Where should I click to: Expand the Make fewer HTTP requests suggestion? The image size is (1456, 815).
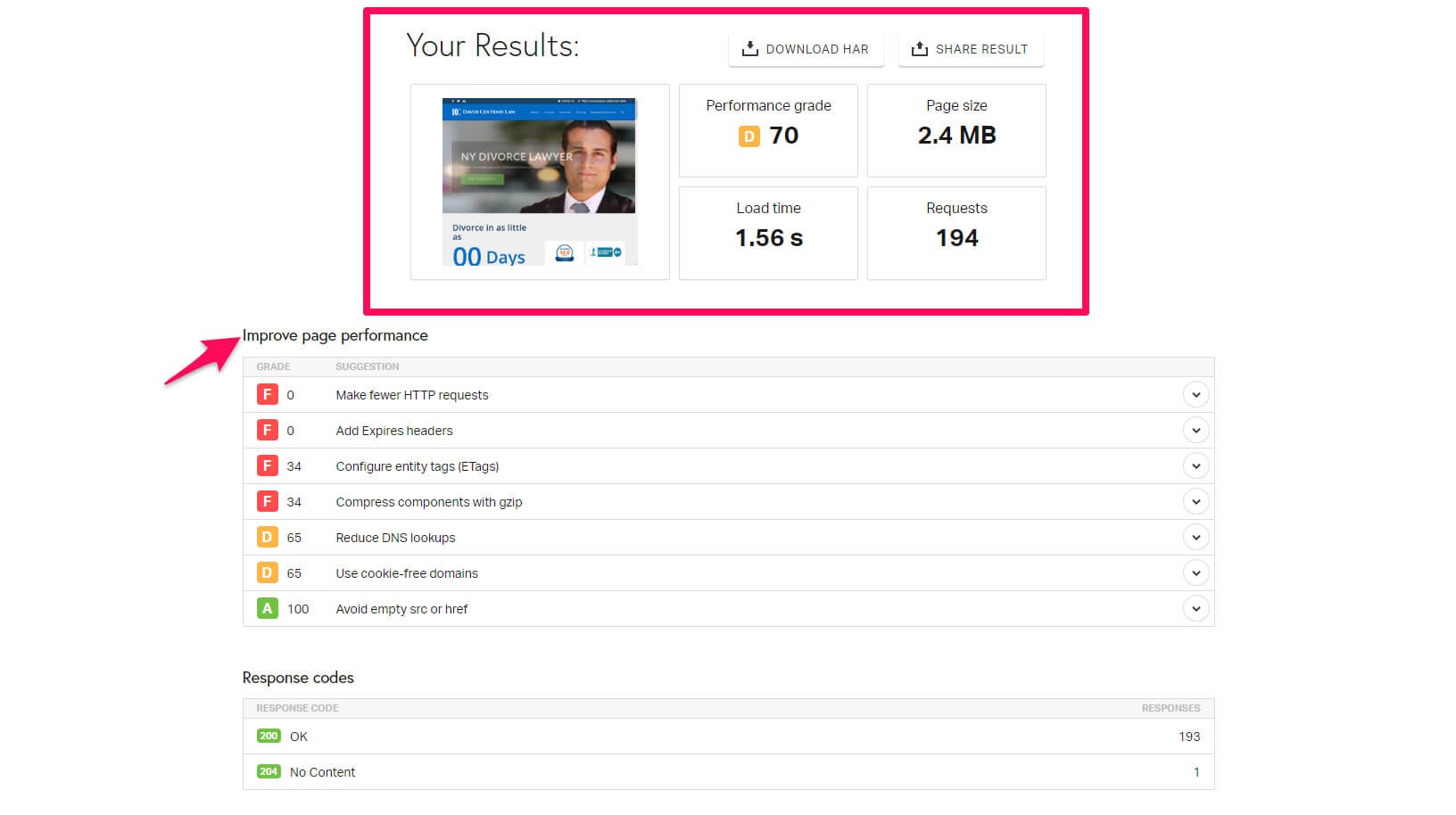click(x=1196, y=394)
